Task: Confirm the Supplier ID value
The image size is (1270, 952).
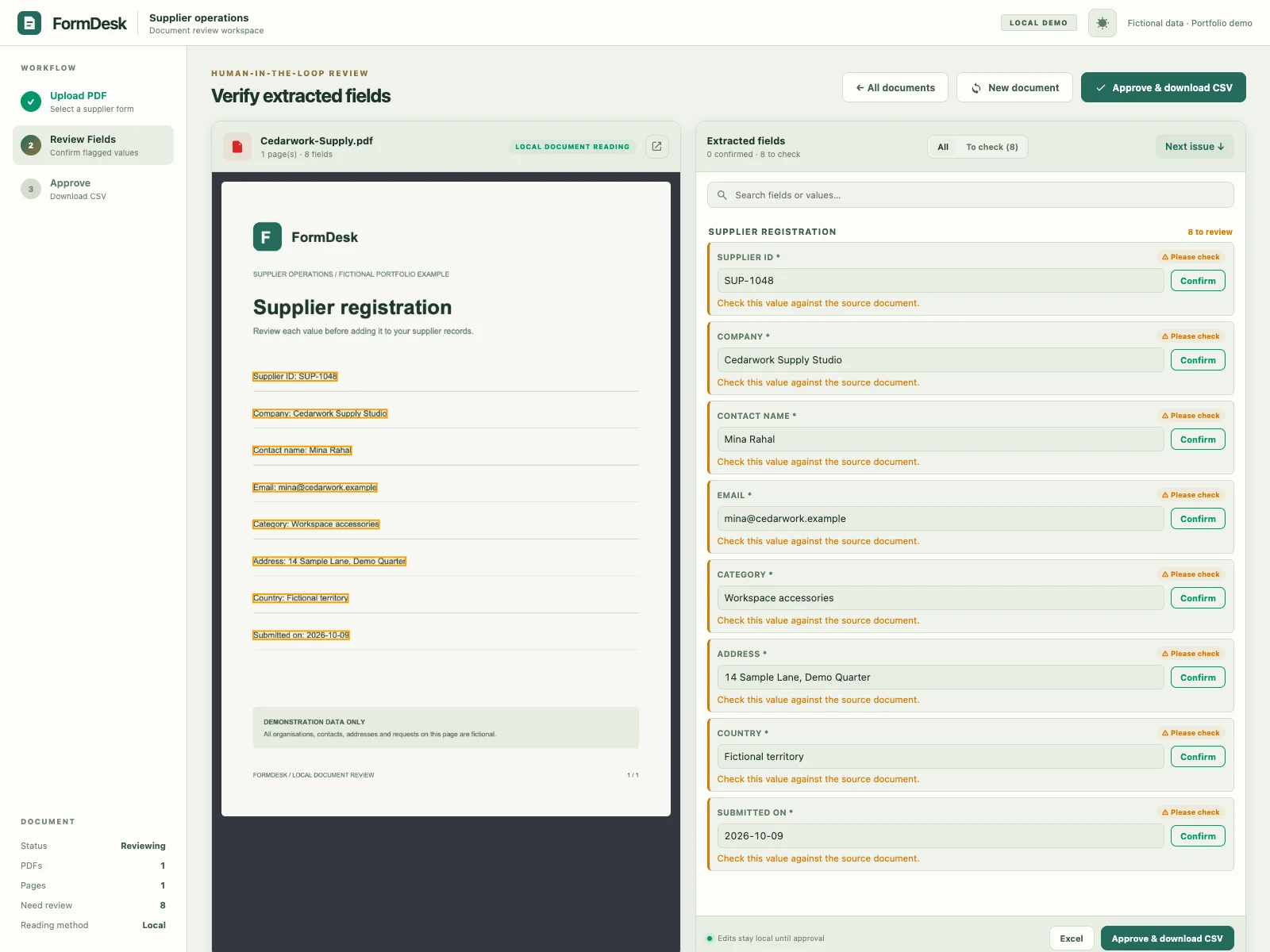Action: tap(1198, 281)
